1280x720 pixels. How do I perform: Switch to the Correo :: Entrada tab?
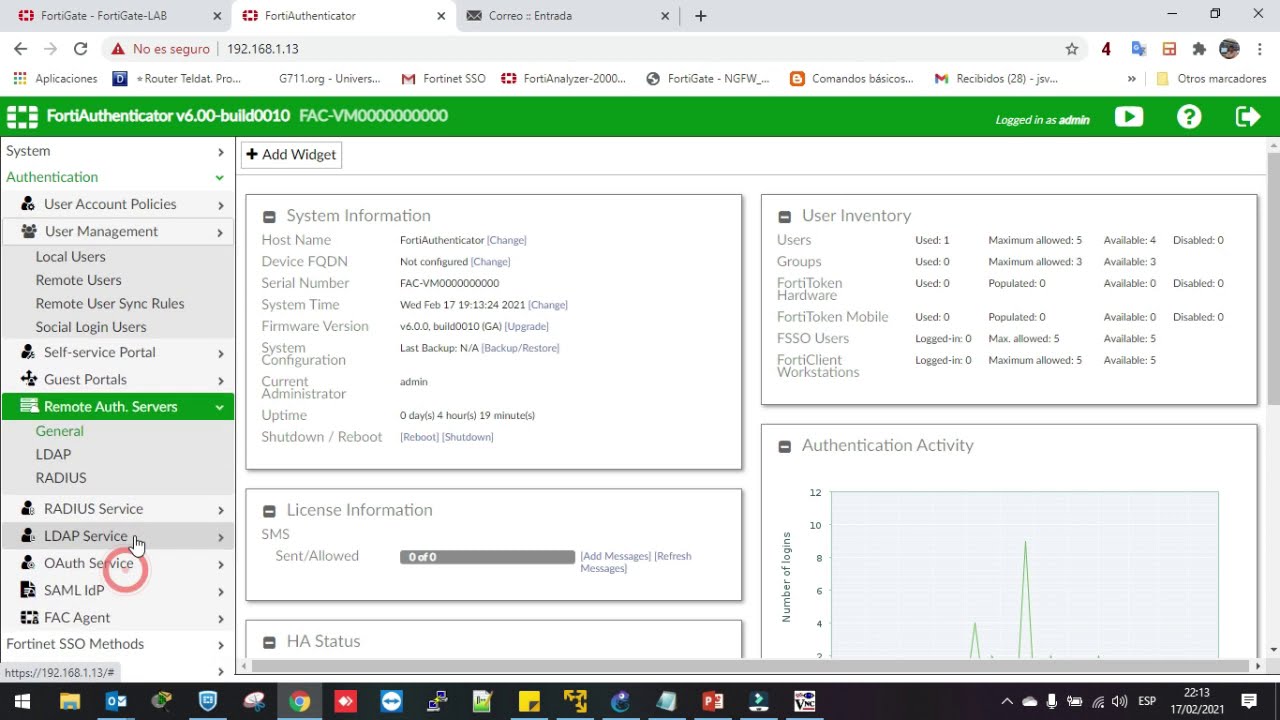pos(568,16)
